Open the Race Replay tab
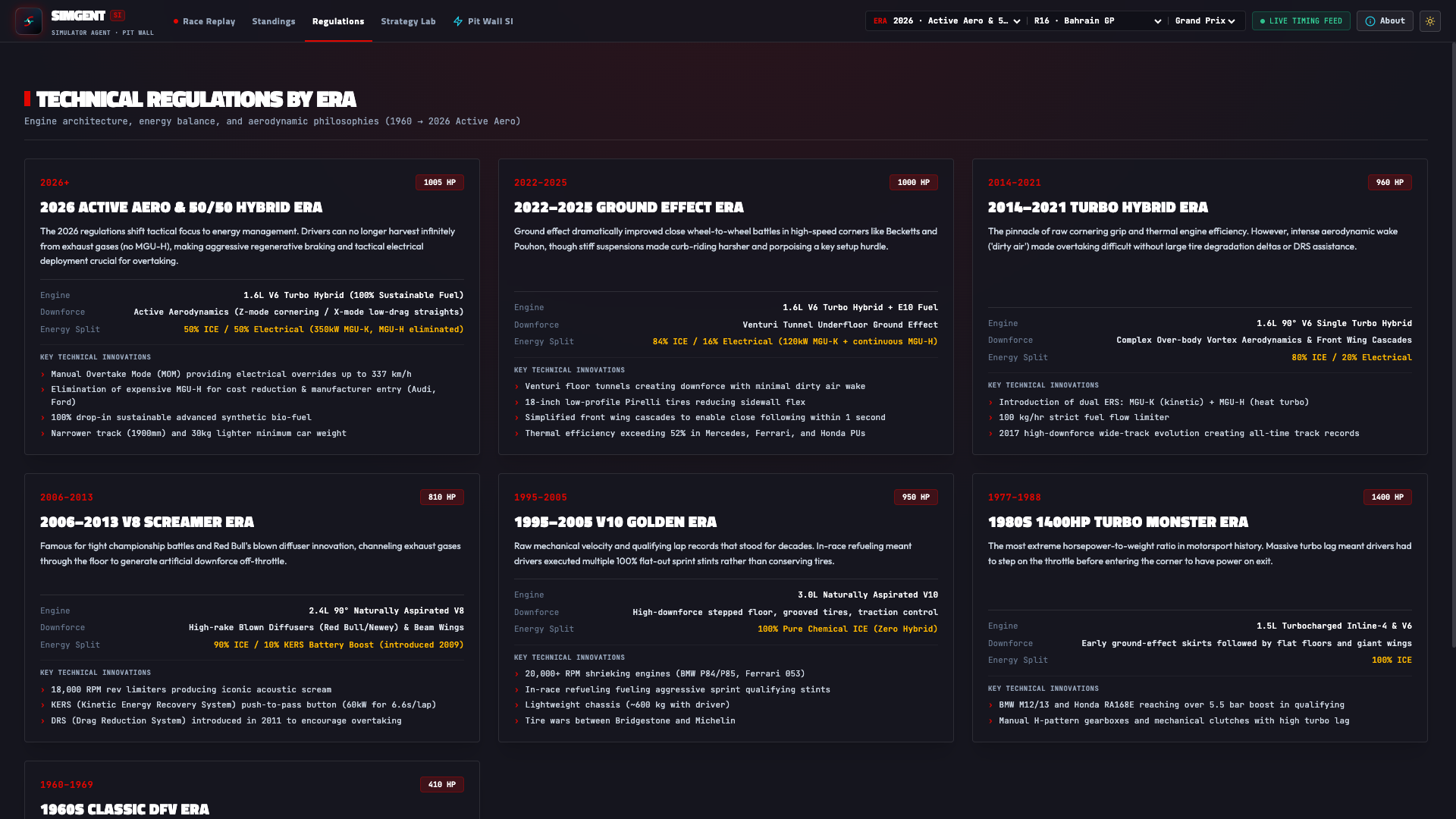The height and width of the screenshot is (819, 1456). 204,21
